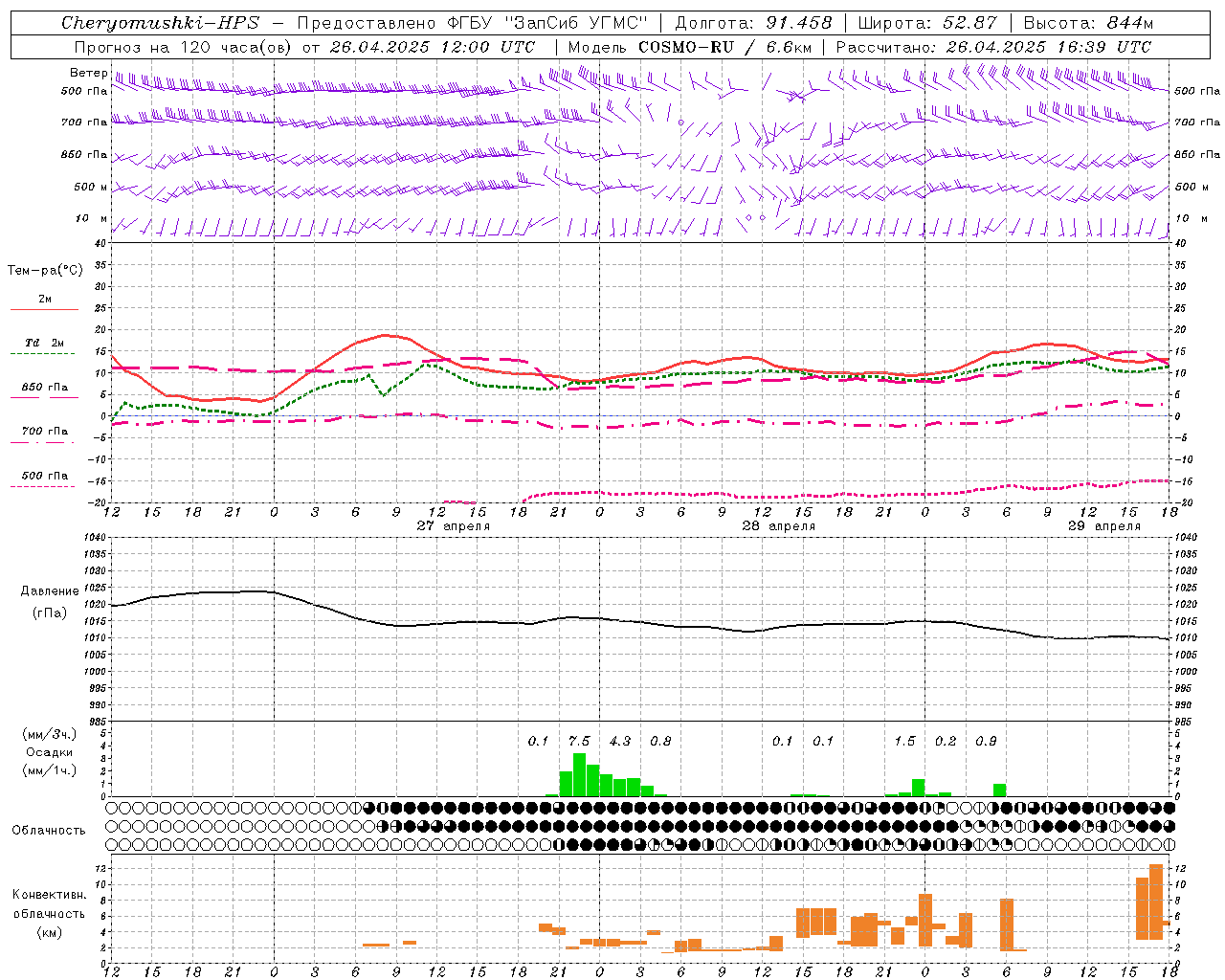The height and width of the screenshot is (980, 1225).
Task: Click the tallest orange convective cloud bar
Action: 1156,902
